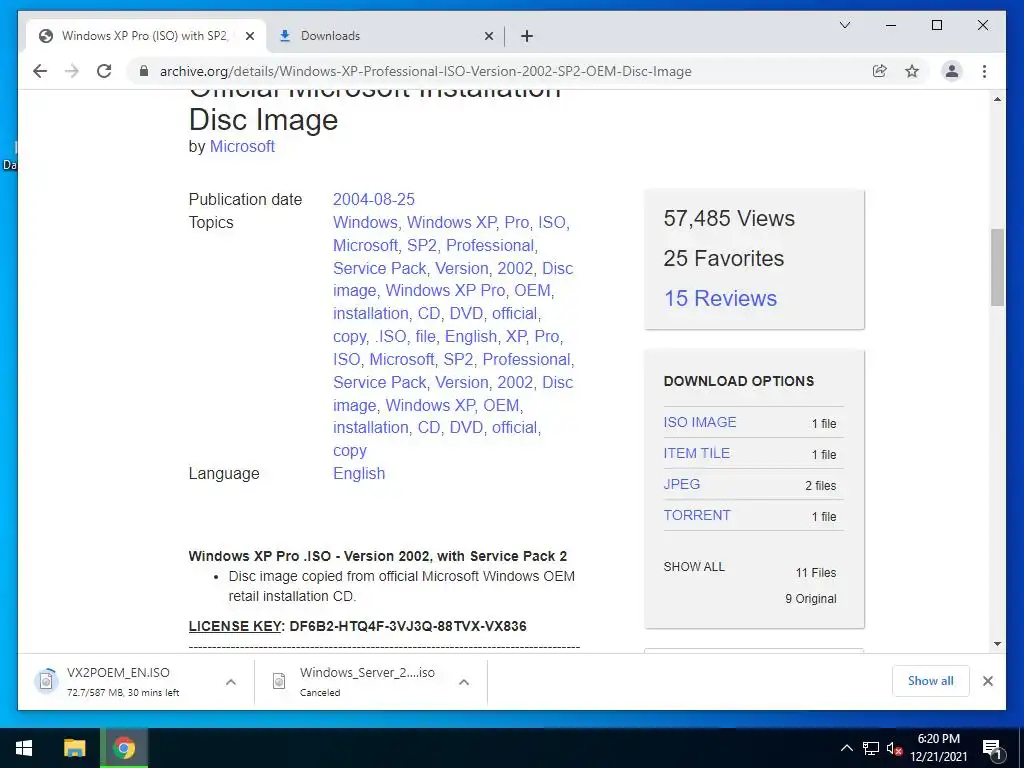Screen dimensions: 1024x768
Task: Close the downloads bar
Action: point(987,681)
